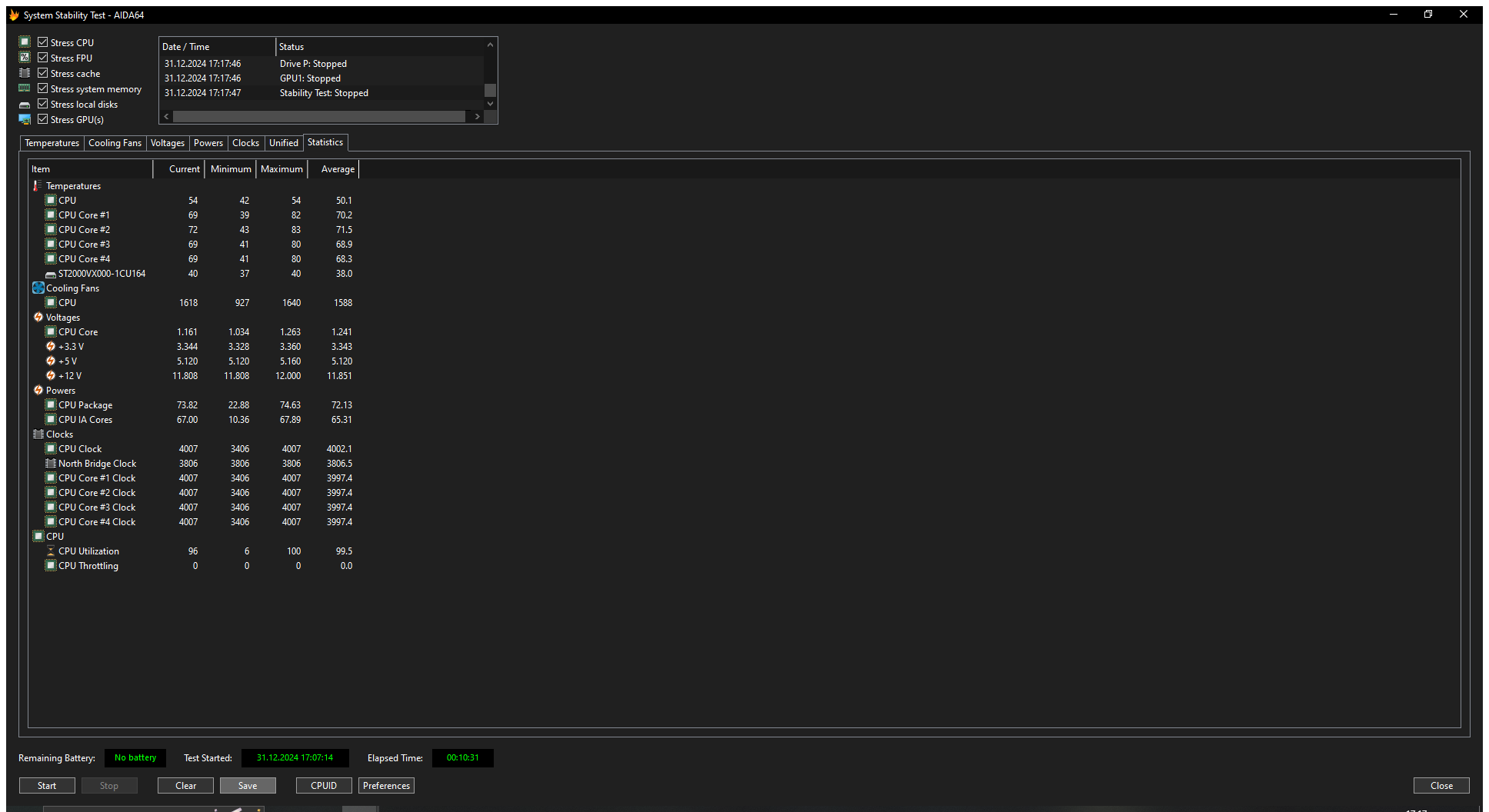The height and width of the screenshot is (812, 1489).
Task: Click the Stress GPU(s) monitor icon
Action: coord(25,119)
